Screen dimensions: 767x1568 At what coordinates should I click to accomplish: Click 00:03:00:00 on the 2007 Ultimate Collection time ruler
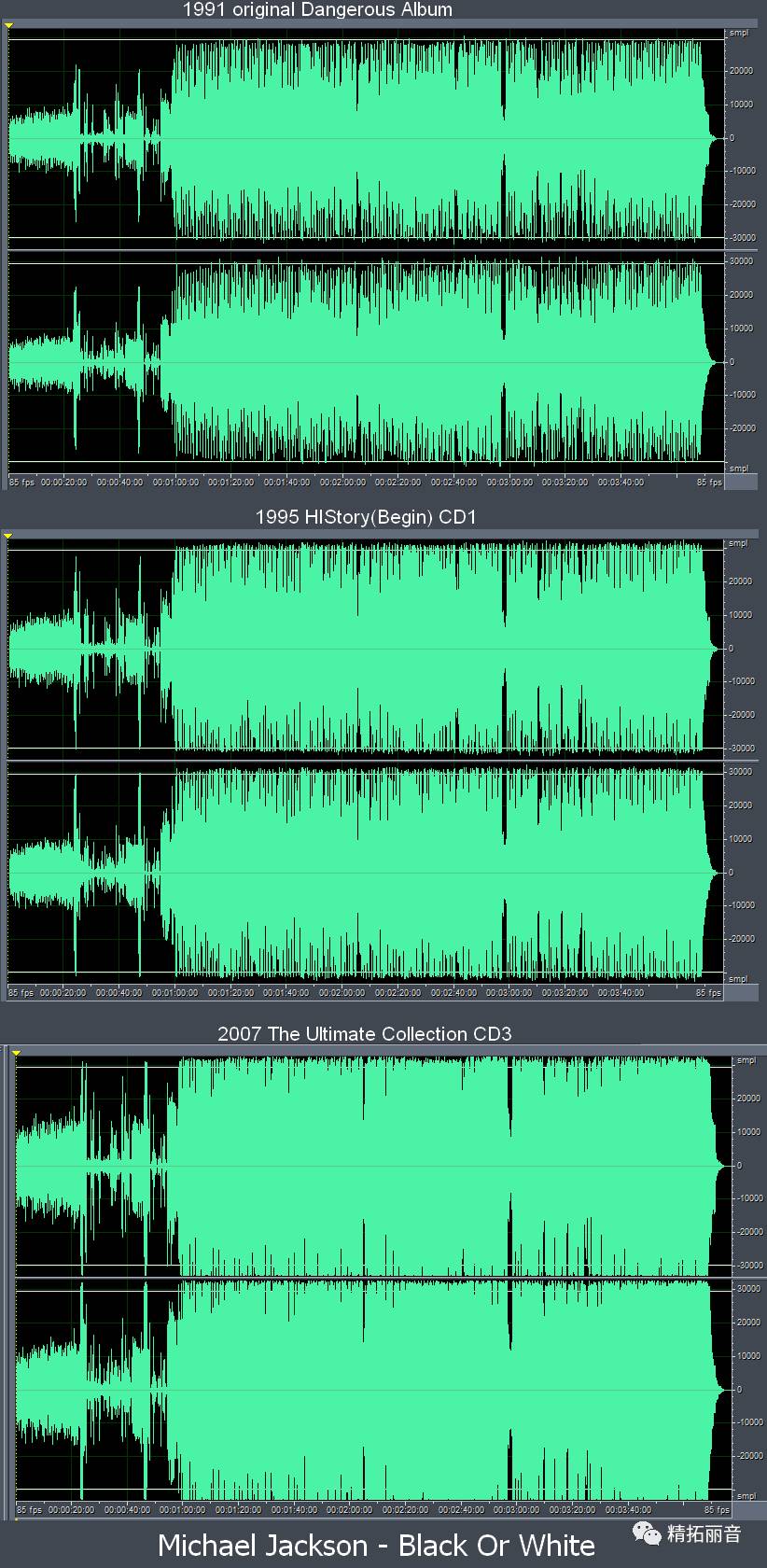[517, 1509]
